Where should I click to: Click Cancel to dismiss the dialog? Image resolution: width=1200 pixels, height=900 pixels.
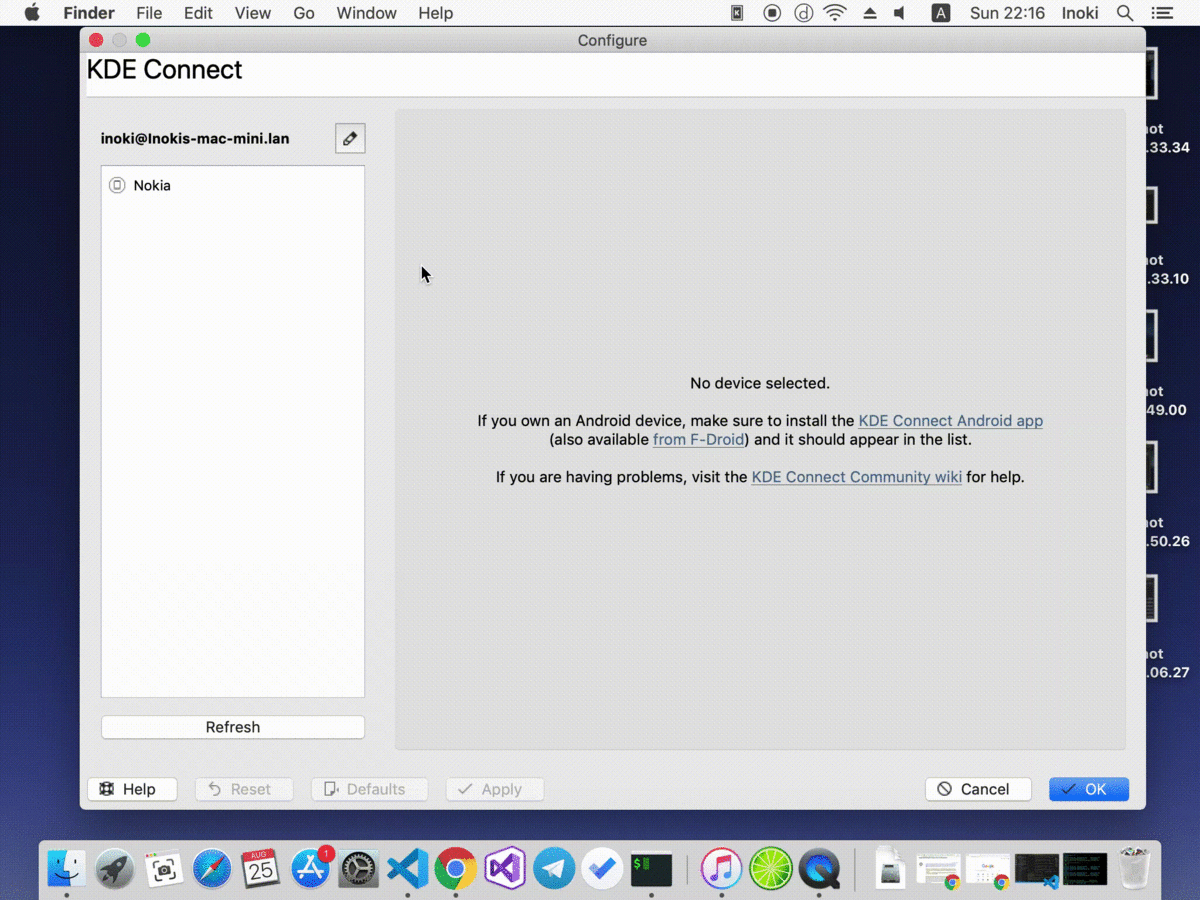(977, 789)
